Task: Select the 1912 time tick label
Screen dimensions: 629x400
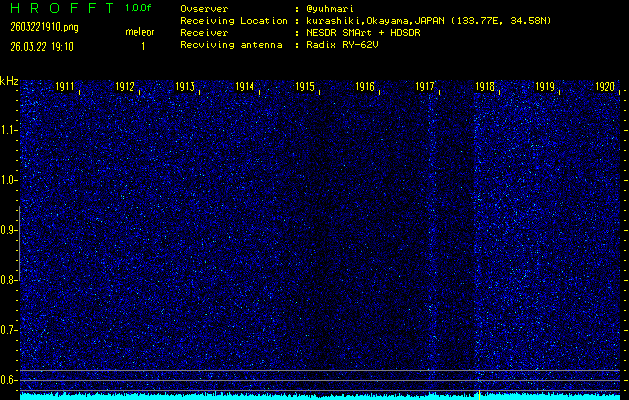Action: coord(125,87)
